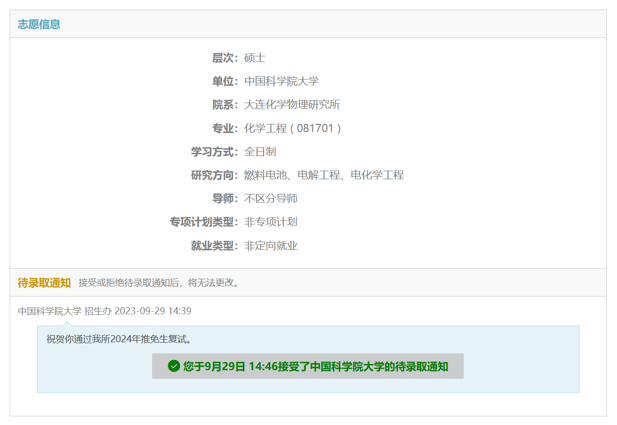Click the timestamp 2023-09-29 14:39
Viewport: 617px width, 425px height.
(153, 311)
